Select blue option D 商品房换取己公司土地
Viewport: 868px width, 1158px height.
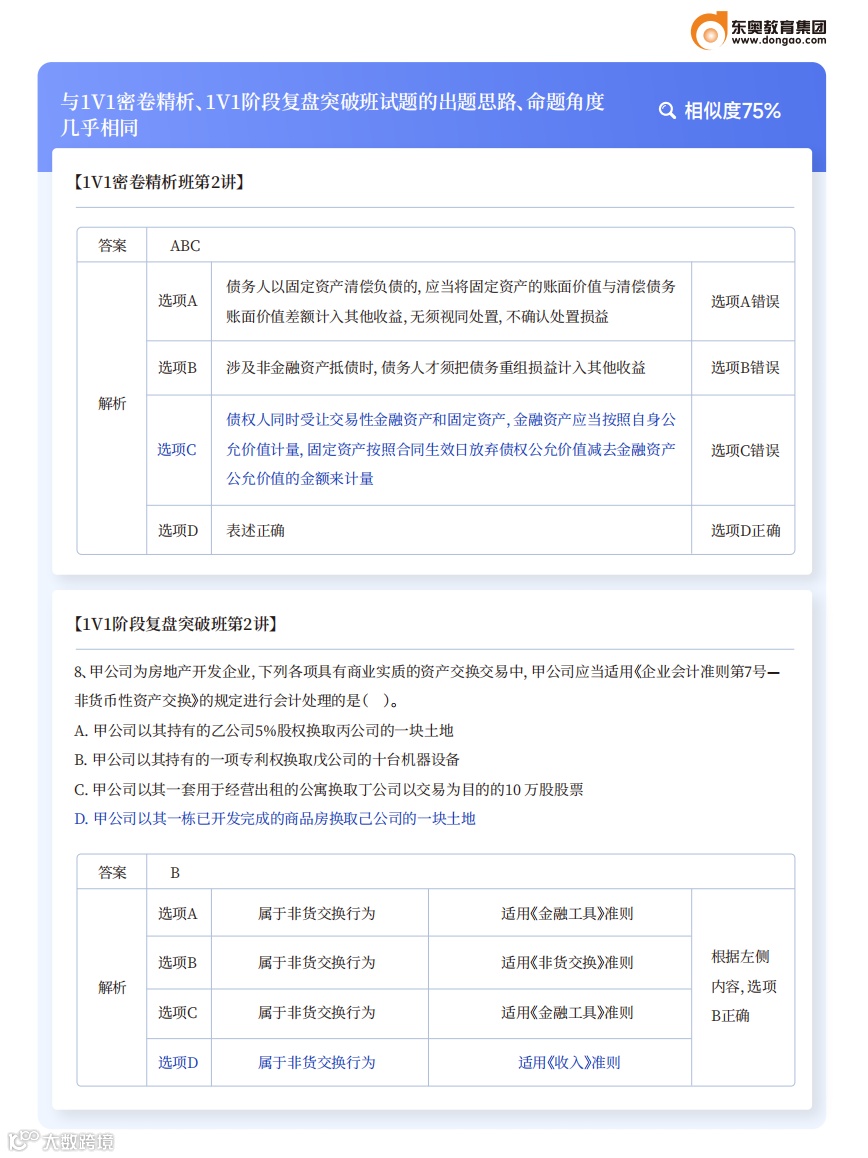[x=275, y=818]
